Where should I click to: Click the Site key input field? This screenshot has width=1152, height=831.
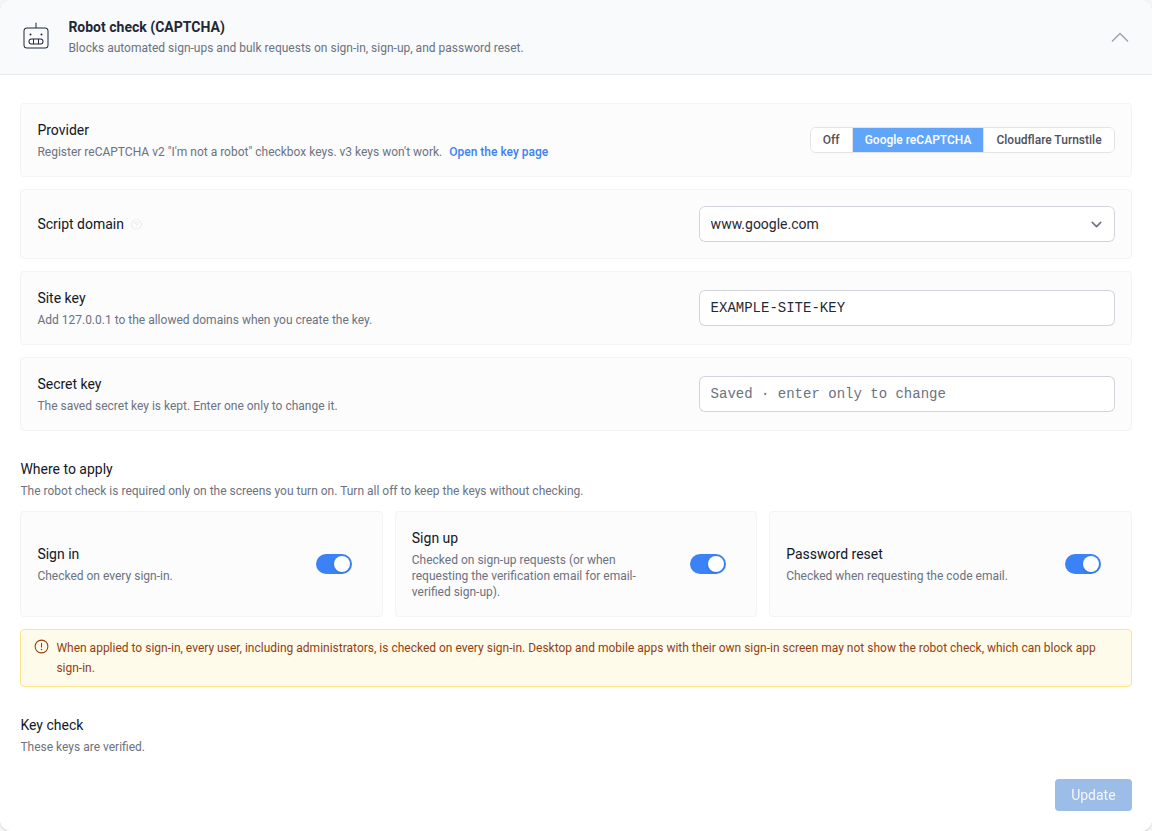(906, 308)
